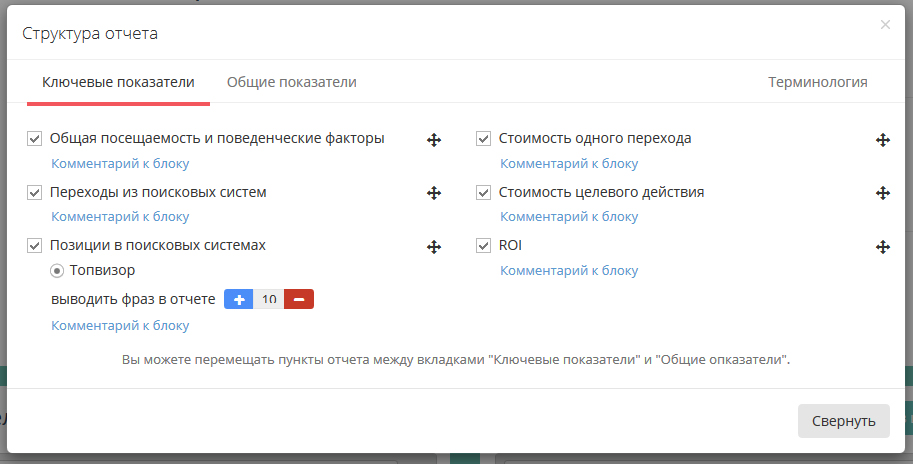The width and height of the screenshot is (913, 464).
Task: Open the Терминология tab
Action: pyautogui.click(x=818, y=82)
